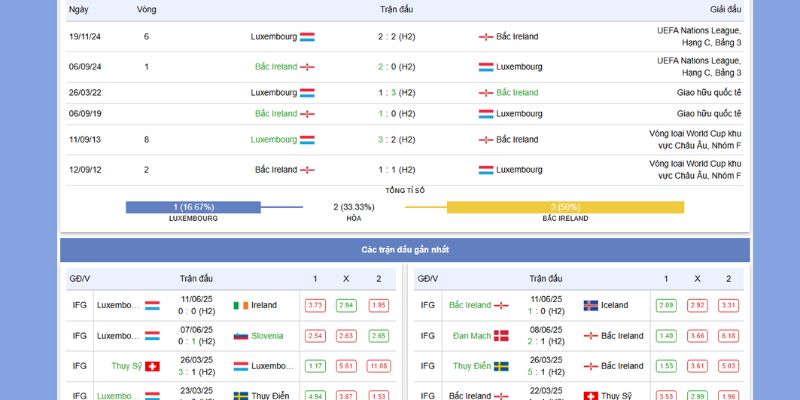This screenshot has width=800, height=400.
Task: Select the 11.68 odds box
Action: [379, 366]
